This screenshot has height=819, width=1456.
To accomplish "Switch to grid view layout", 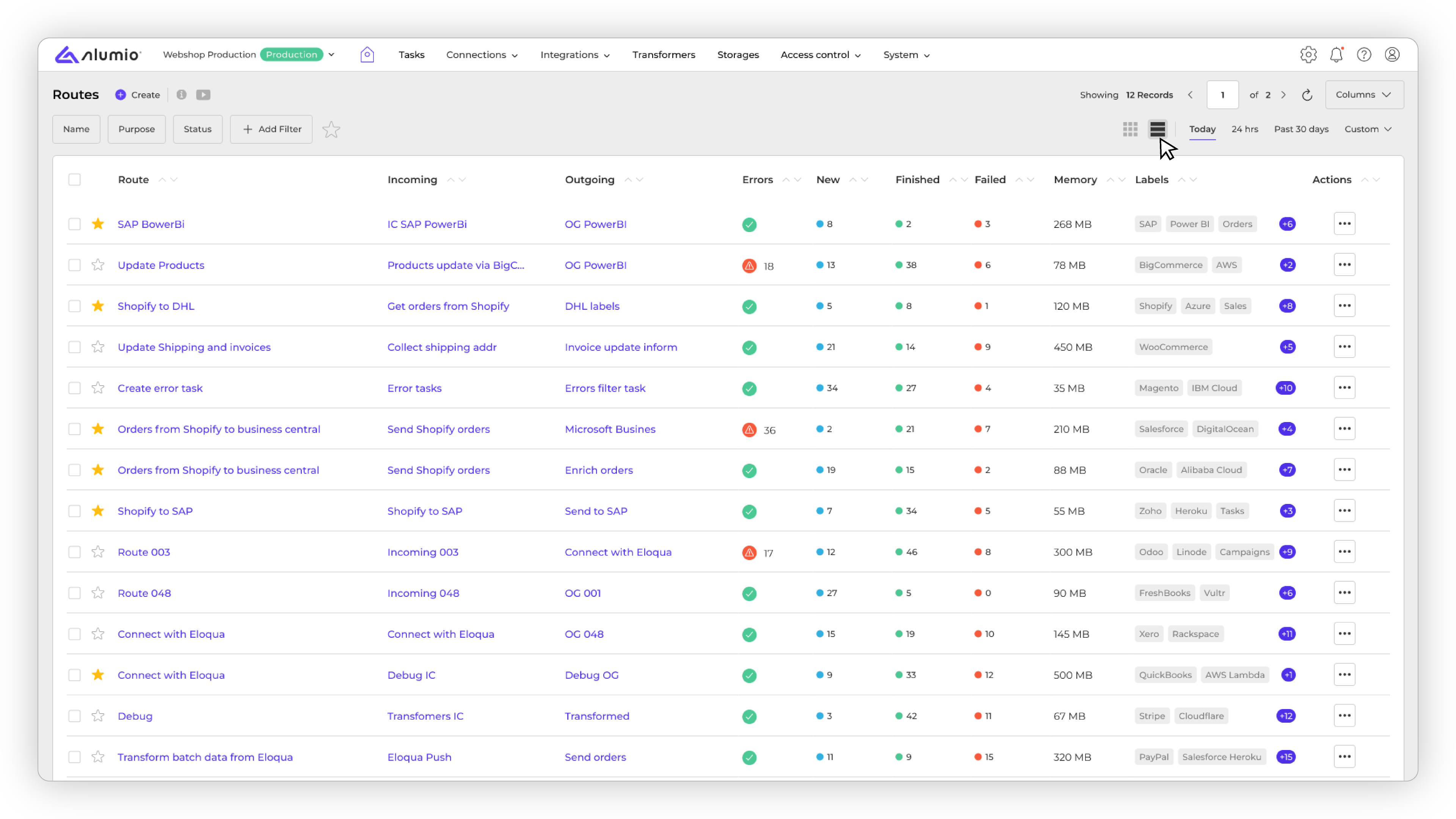I will click(x=1130, y=129).
